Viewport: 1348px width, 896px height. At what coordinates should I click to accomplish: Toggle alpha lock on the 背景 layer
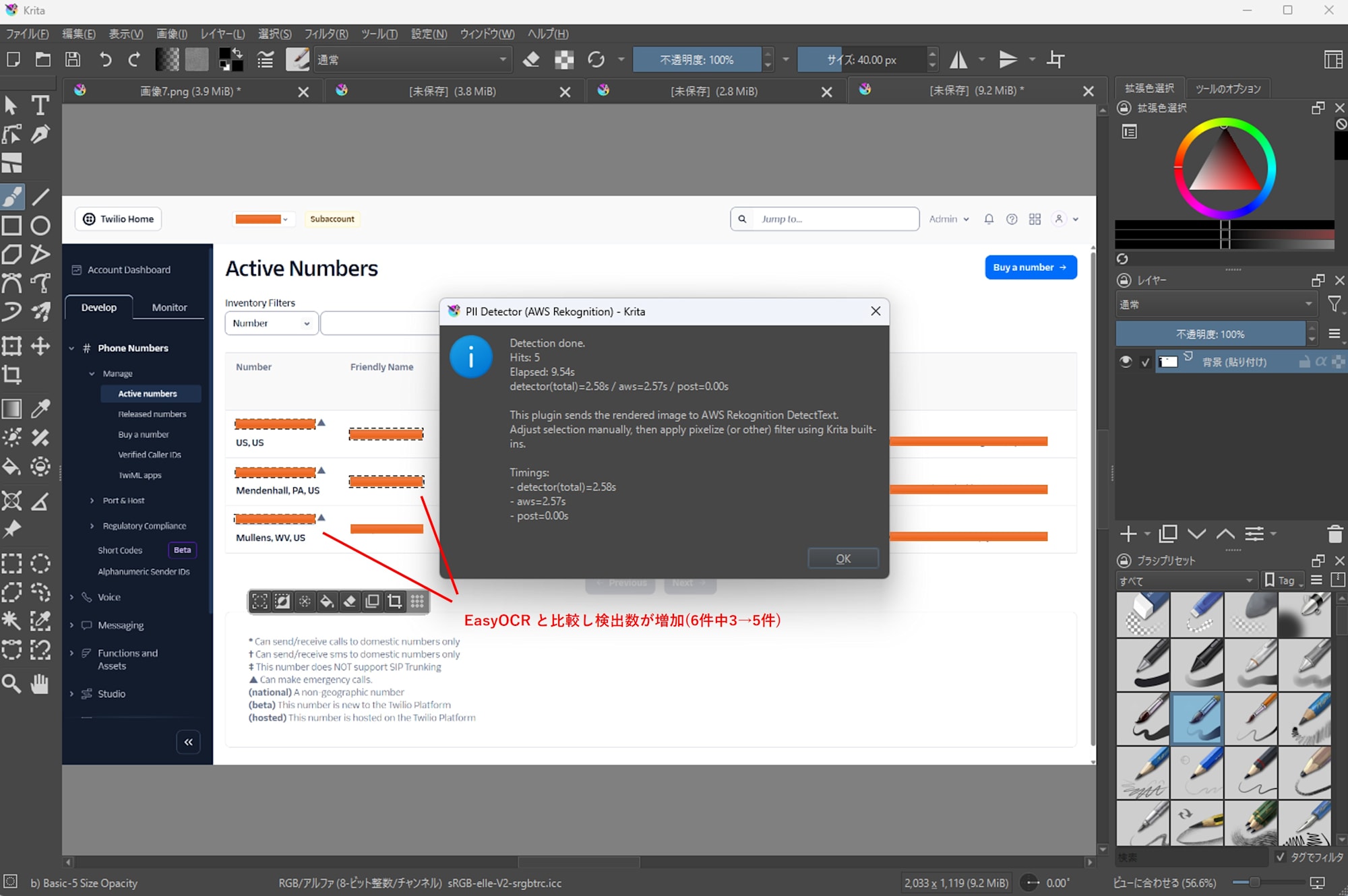pyautogui.click(x=1320, y=362)
